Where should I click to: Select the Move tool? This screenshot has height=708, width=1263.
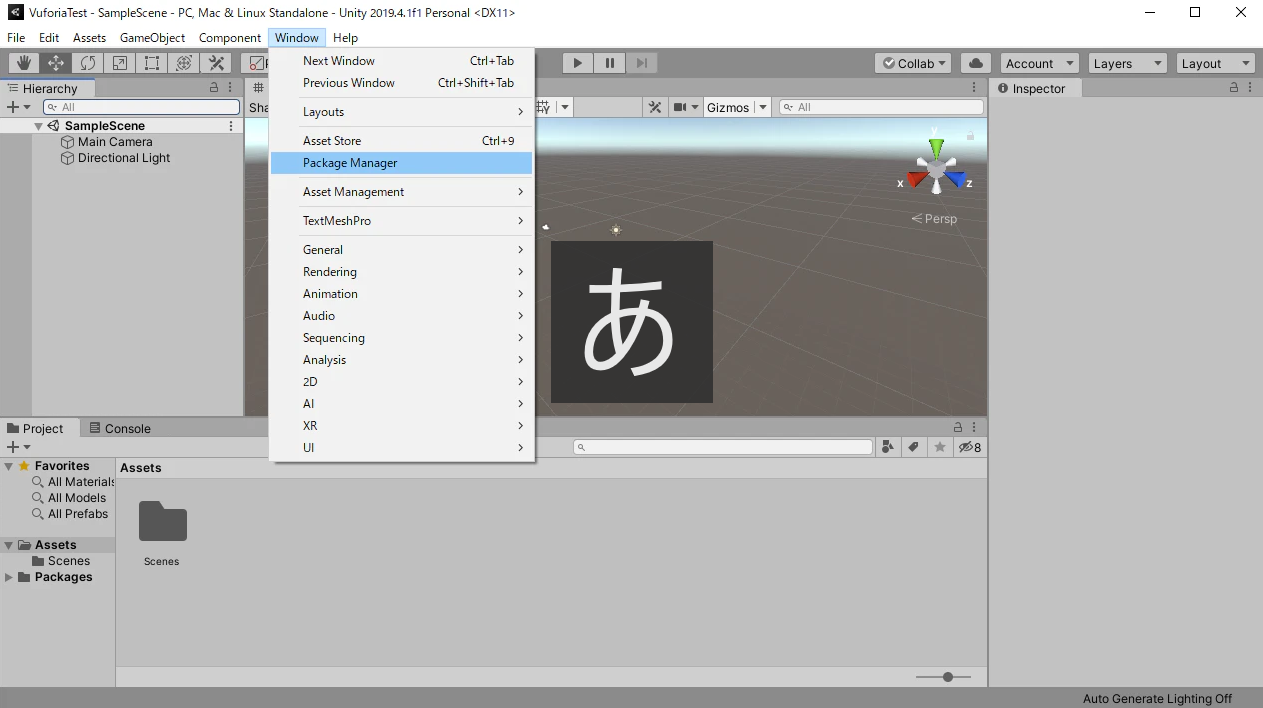click(56, 63)
